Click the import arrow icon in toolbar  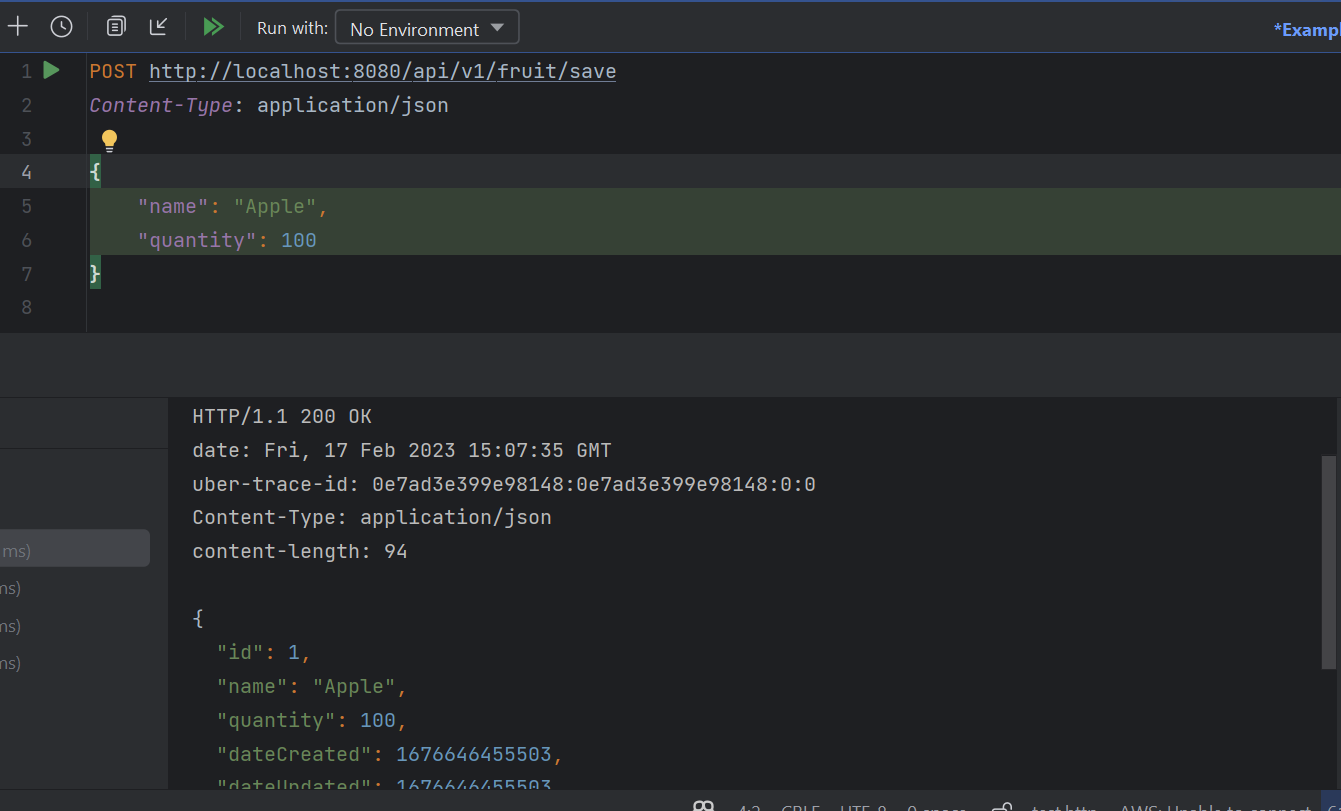[158, 27]
